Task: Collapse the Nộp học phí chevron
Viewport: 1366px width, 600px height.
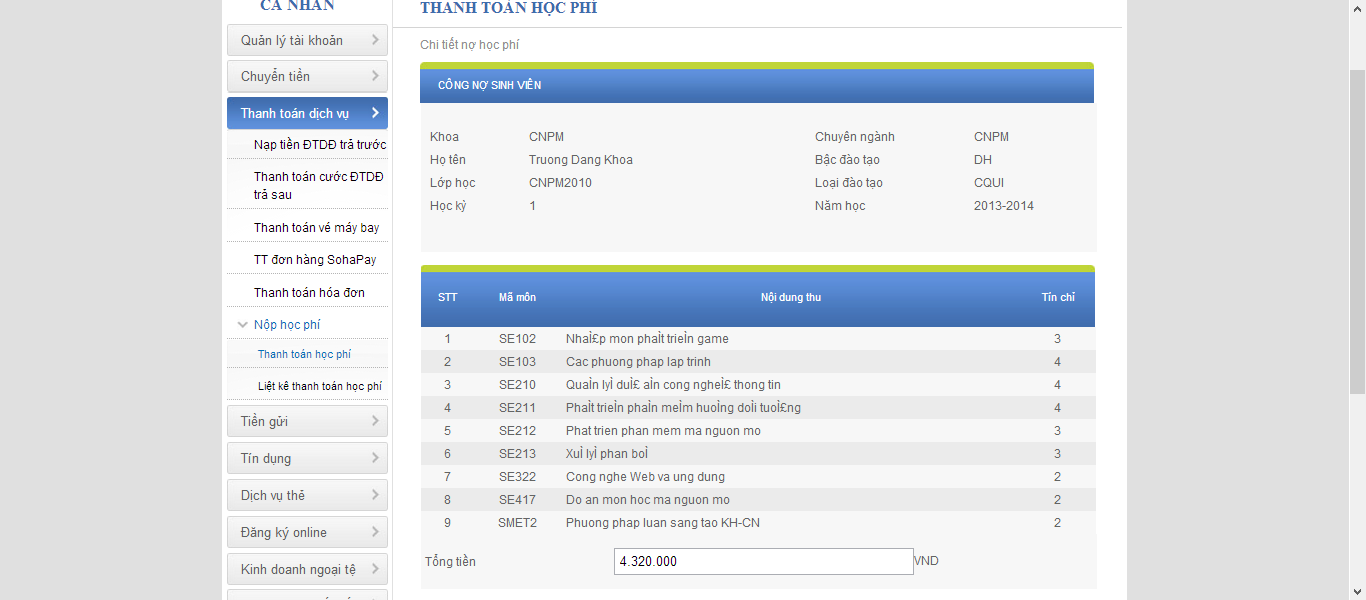Action: 242,325
